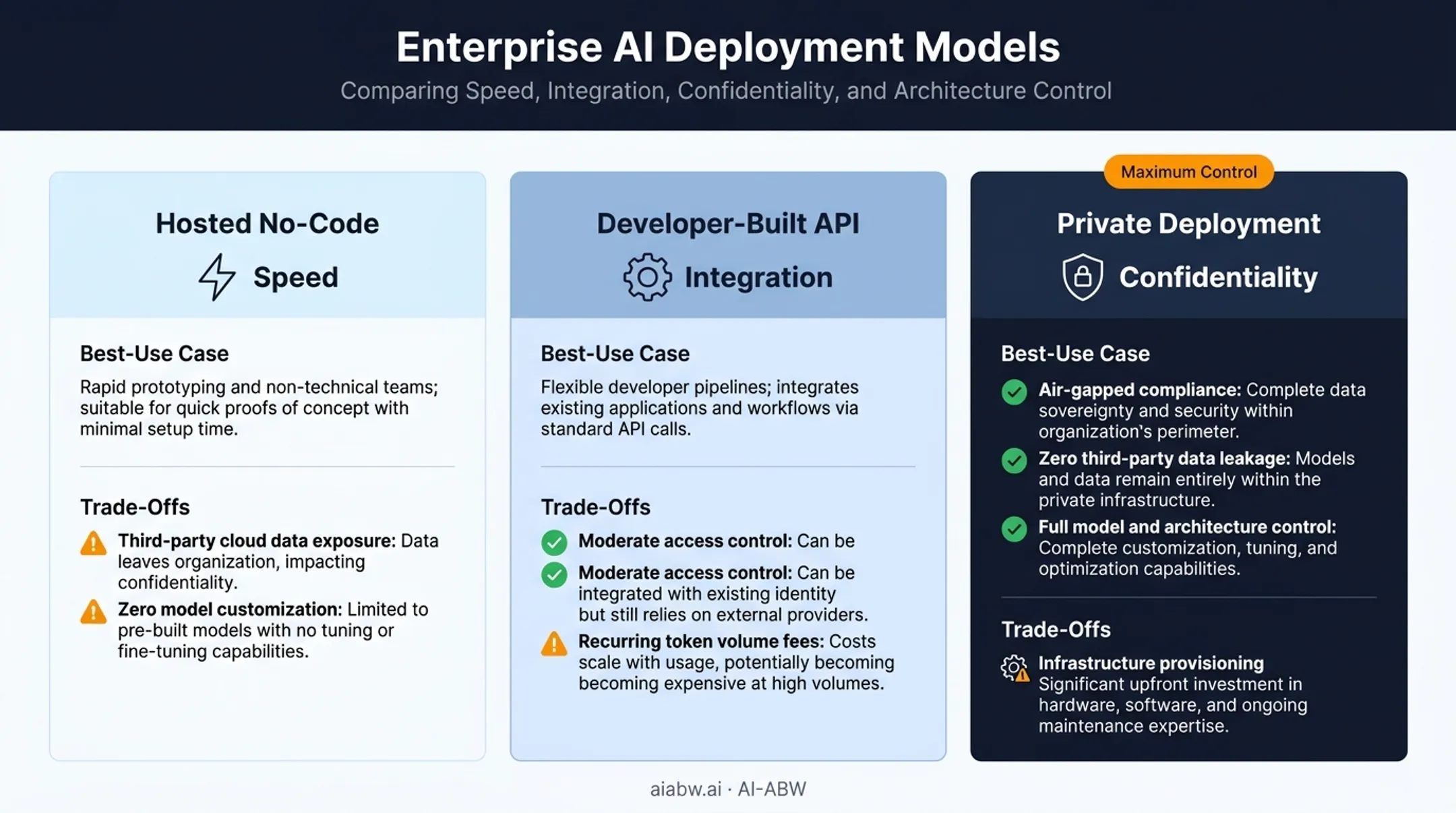Click the shield lock Confidentiality icon
The width and height of the screenshot is (1456, 813).
pyautogui.click(x=1083, y=277)
